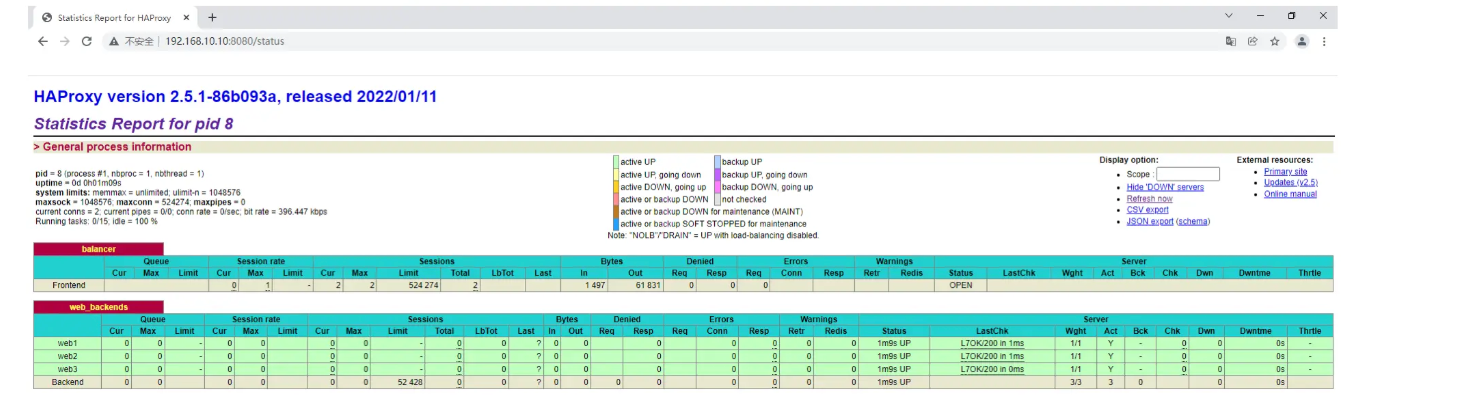Click the General process information header

point(112,147)
